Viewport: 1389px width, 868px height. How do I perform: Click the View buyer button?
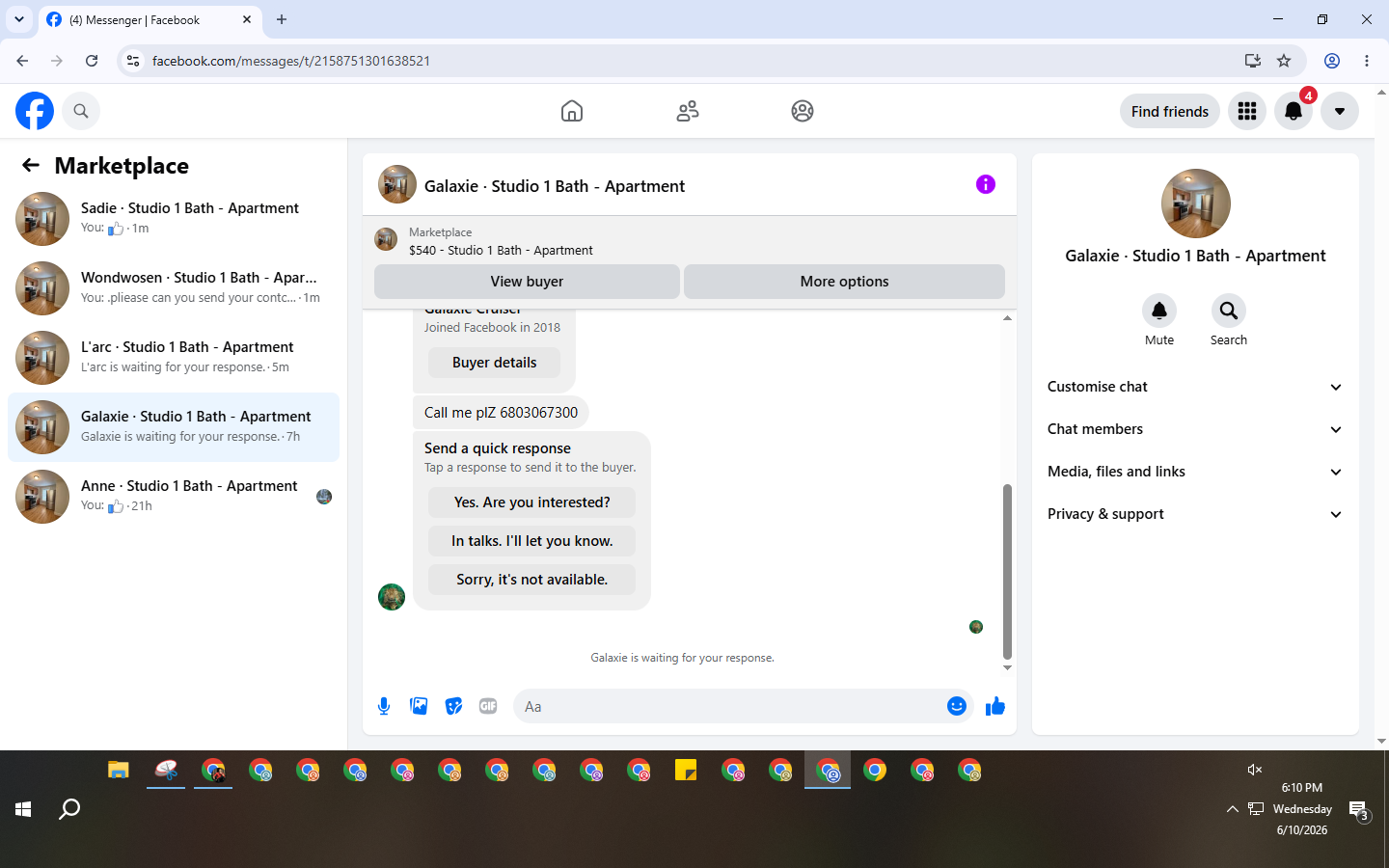coord(527,282)
